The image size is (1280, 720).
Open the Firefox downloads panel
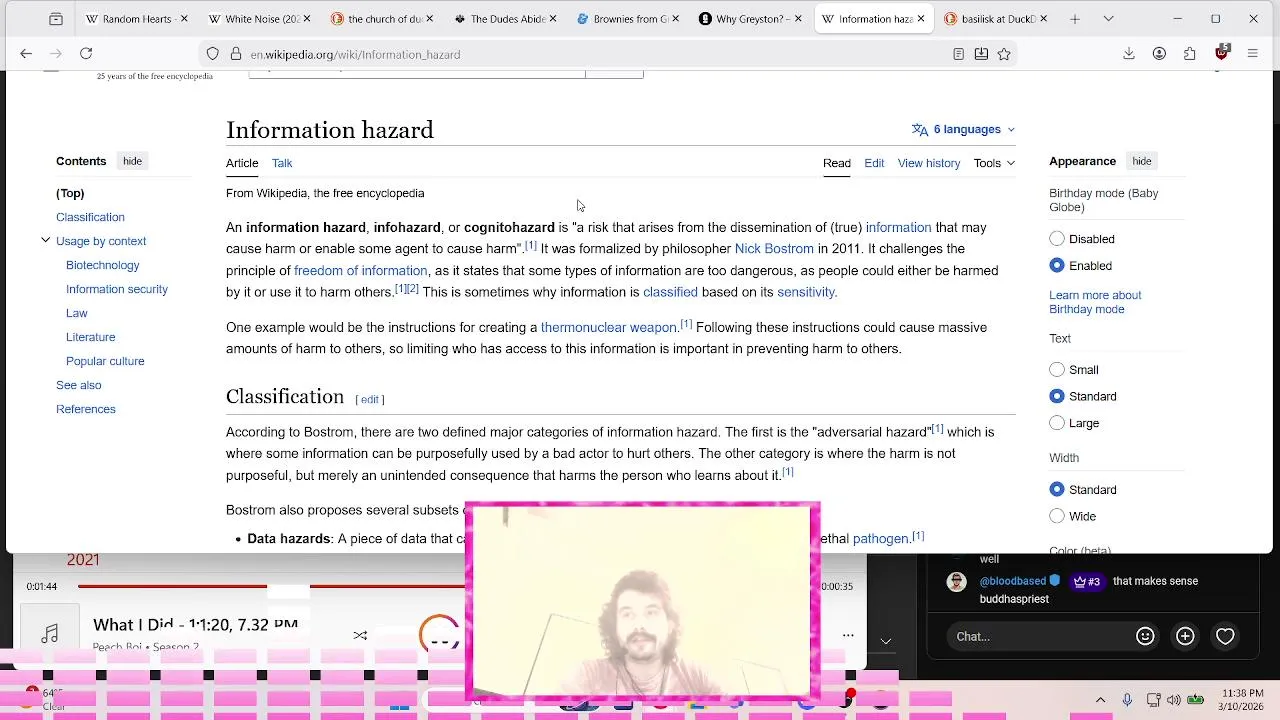coord(1129,54)
